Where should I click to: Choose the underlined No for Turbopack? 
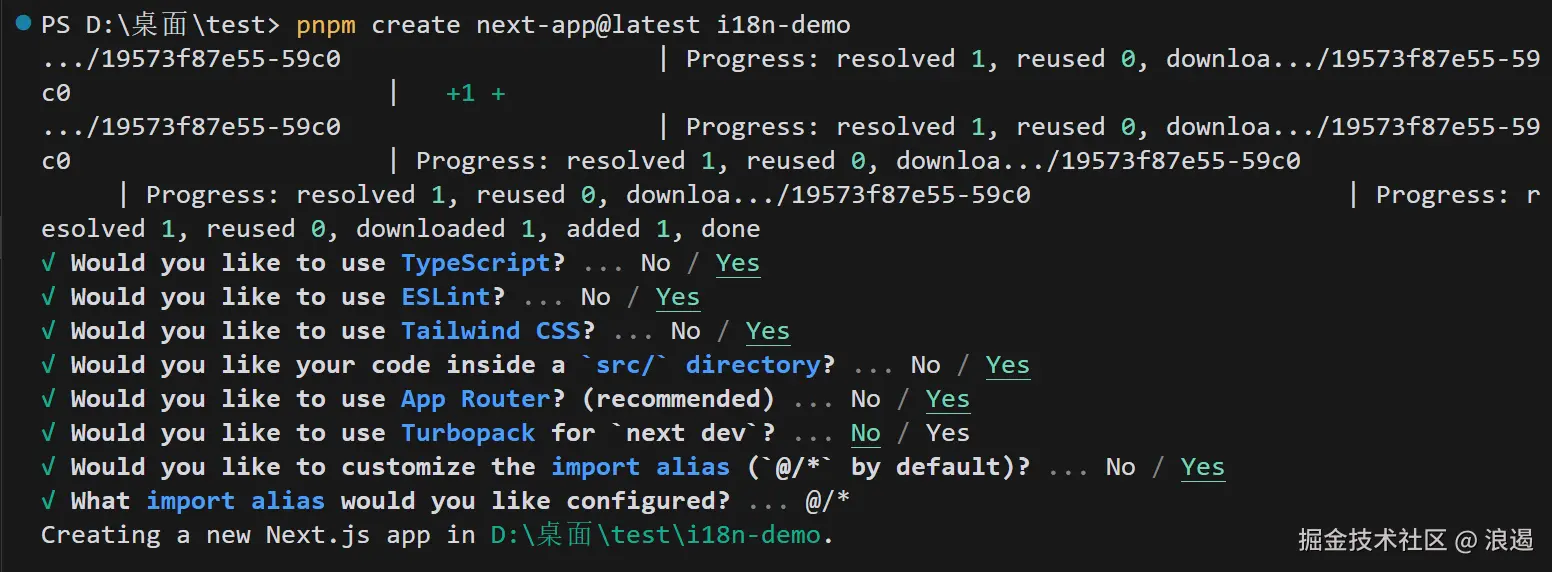coord(865,433)
